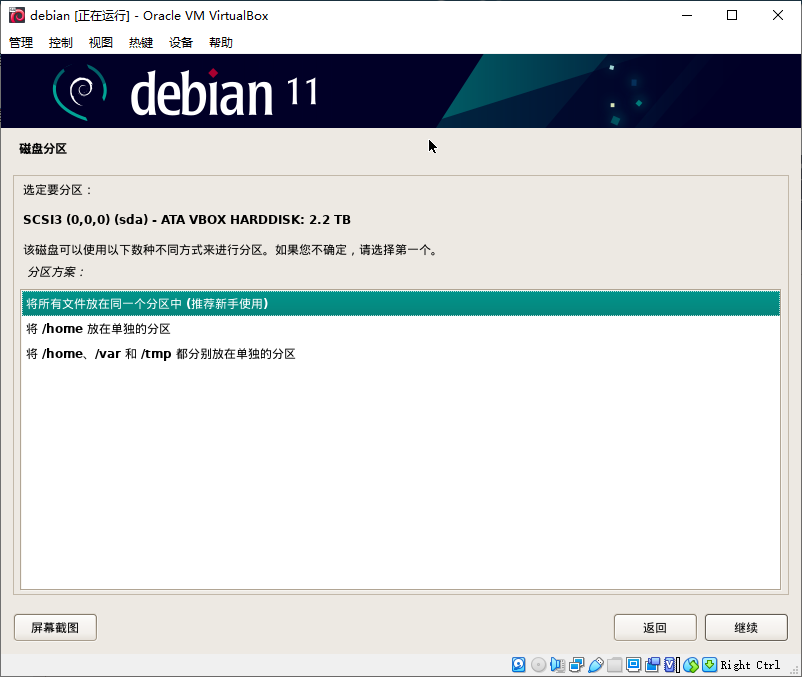Select 将 /home 放在单独的分区 option

(x=401, y=329)
